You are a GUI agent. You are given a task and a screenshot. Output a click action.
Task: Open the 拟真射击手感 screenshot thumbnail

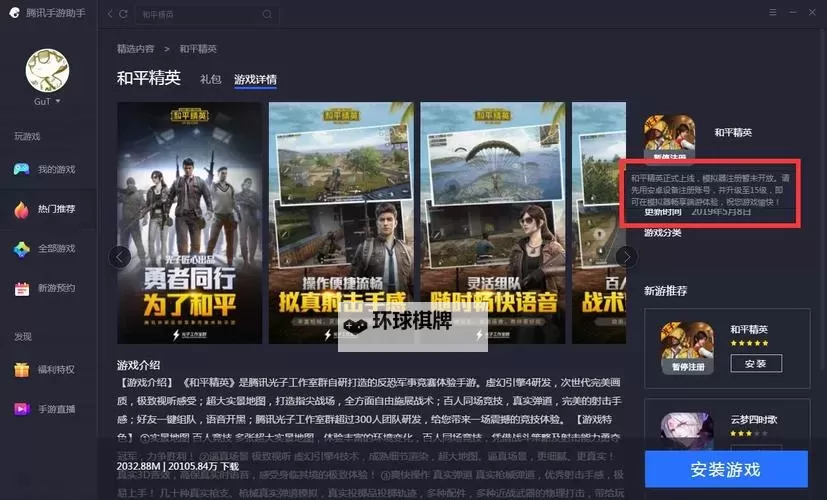(x=341, y=223)
